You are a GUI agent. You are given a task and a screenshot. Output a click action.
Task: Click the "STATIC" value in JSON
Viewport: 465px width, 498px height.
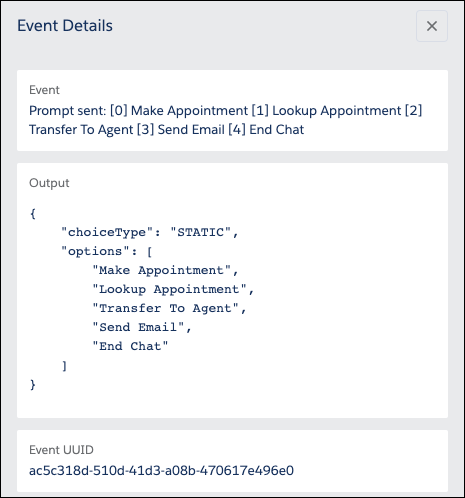pos(200,232)
